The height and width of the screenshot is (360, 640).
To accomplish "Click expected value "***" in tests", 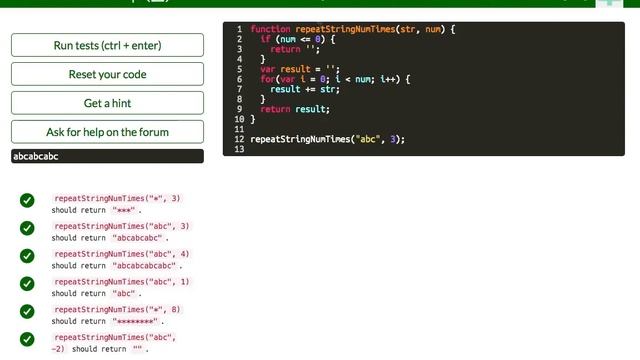I will tap(123, 210).
